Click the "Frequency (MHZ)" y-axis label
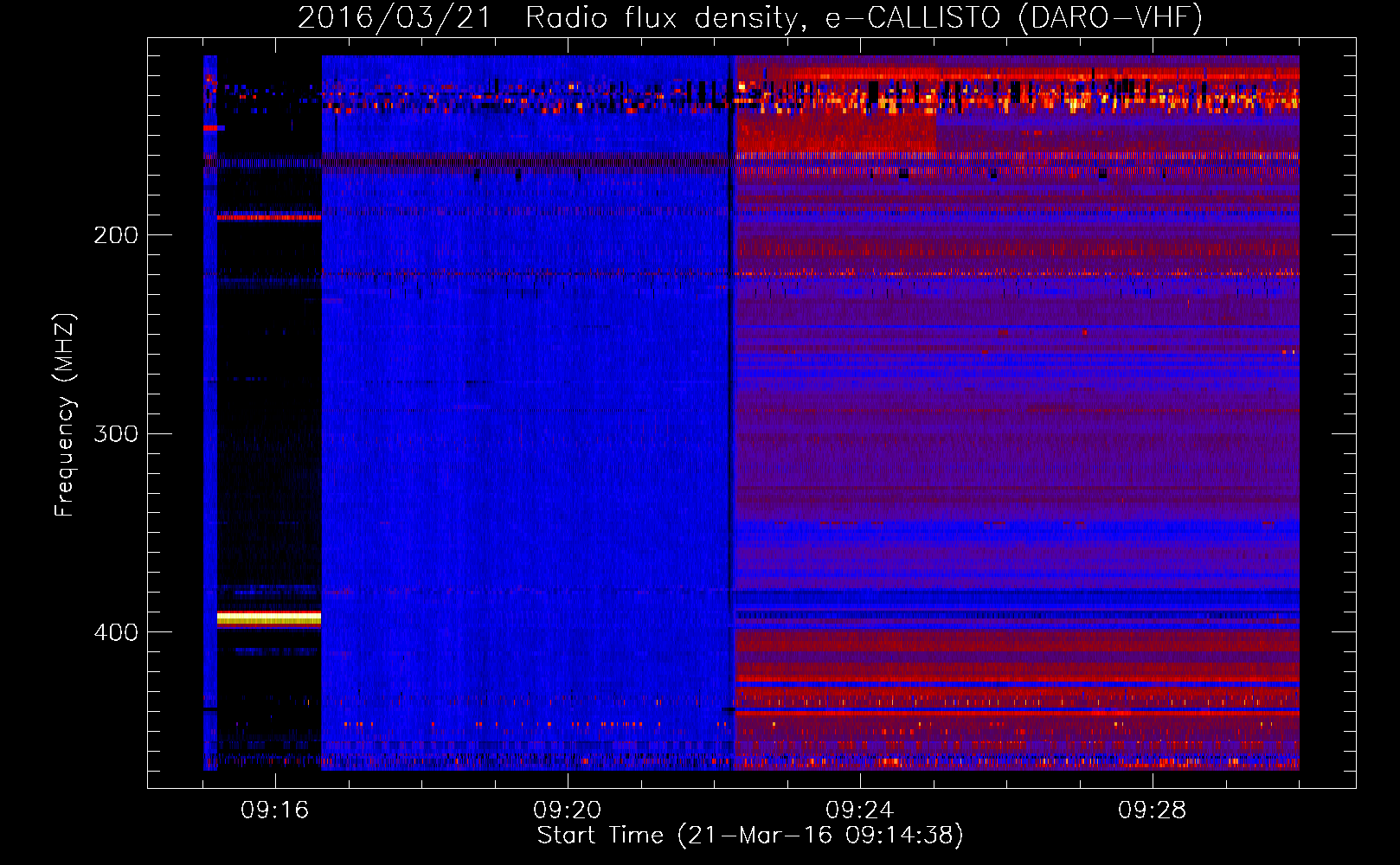 pyautogui.click(x=65, y=415)
